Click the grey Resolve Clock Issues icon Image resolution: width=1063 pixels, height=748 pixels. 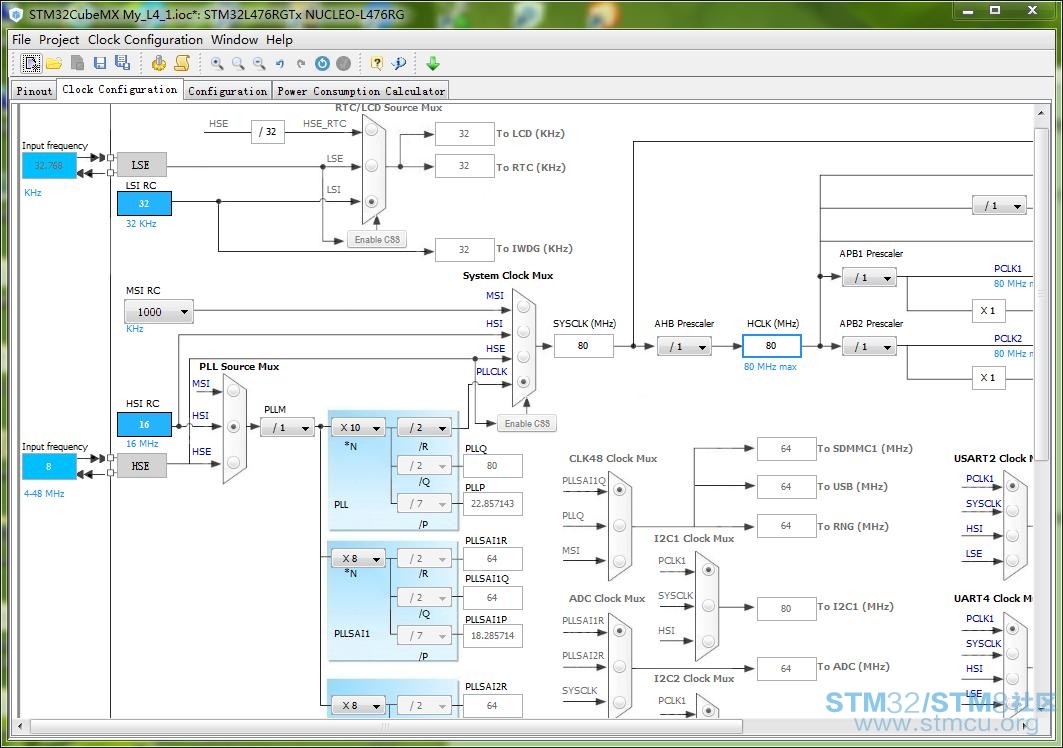tap(344, 63)
